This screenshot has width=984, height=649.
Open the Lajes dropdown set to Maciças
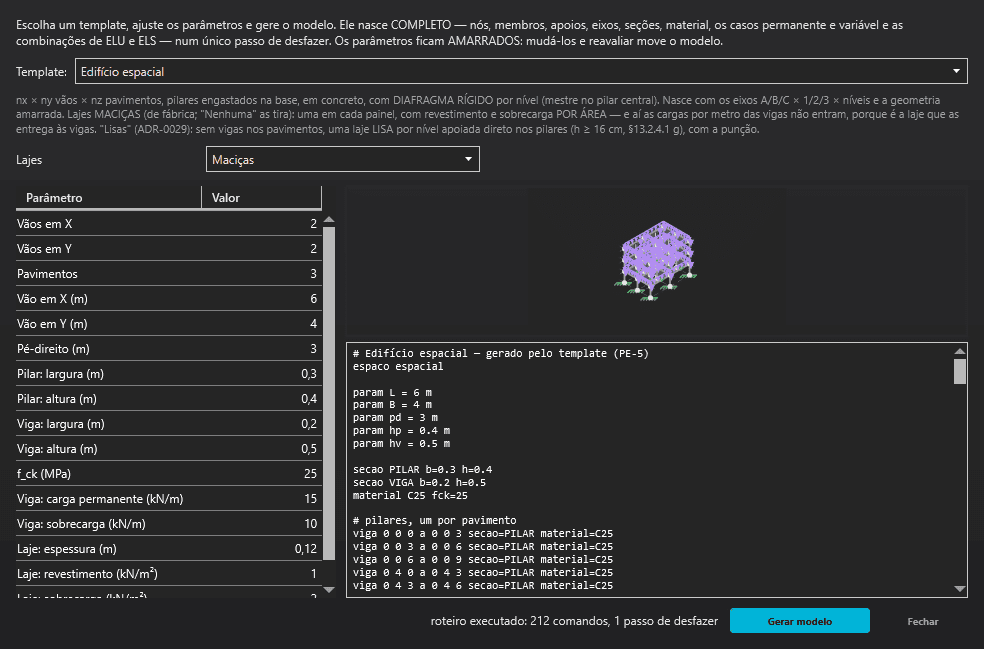click(343, 159)
